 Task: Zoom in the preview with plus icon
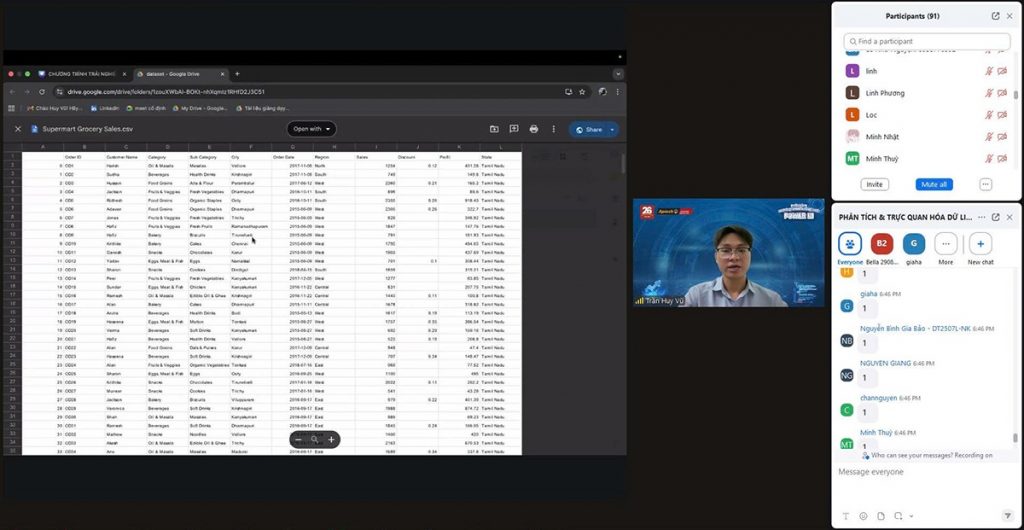coord(331,440)
